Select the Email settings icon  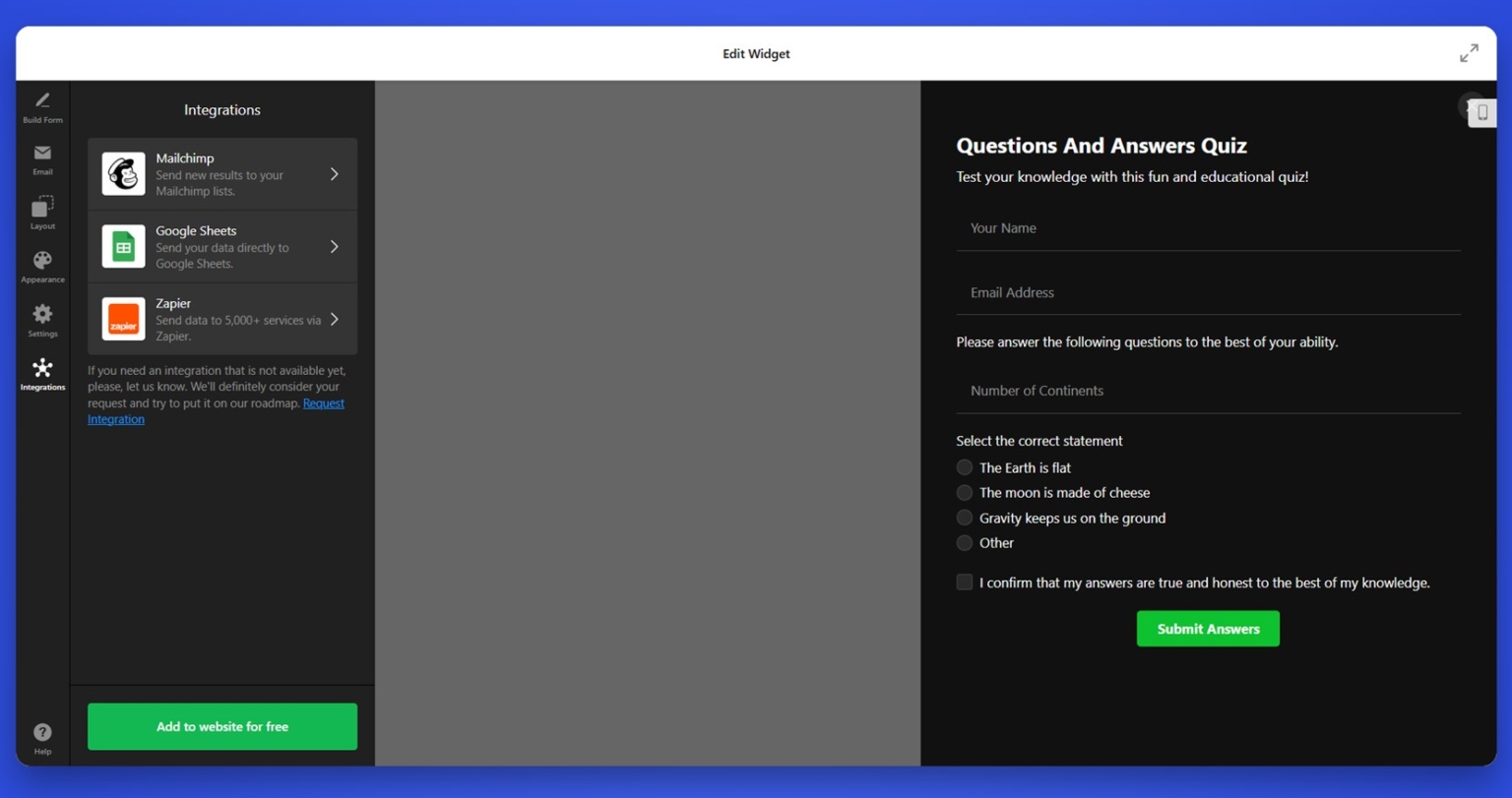tap(42, 159)
